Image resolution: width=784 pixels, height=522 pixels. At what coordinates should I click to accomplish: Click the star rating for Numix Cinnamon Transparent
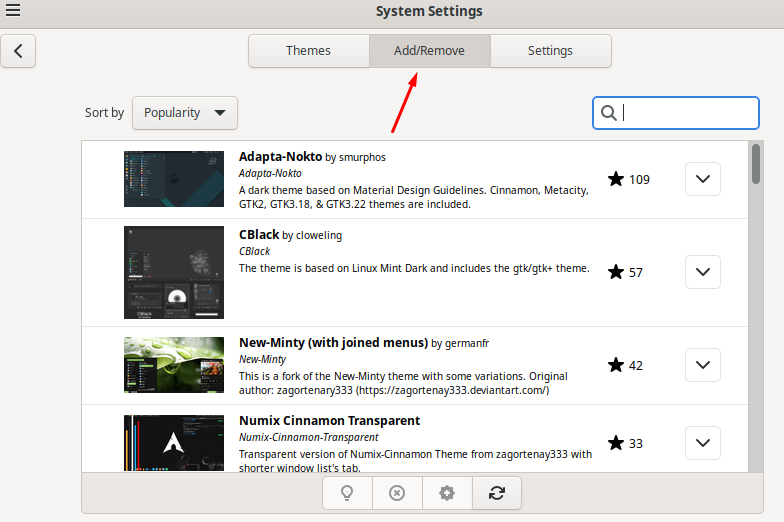point(616,443)
